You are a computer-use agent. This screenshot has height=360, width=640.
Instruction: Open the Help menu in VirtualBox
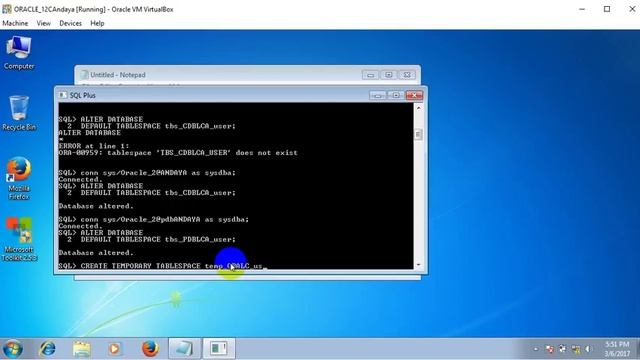[97, 23]
